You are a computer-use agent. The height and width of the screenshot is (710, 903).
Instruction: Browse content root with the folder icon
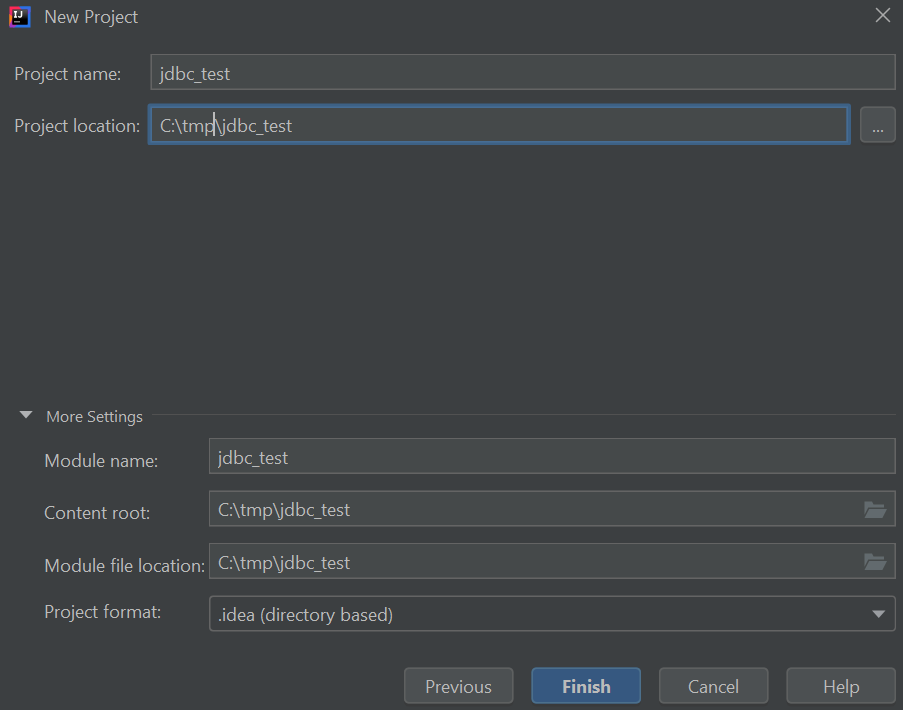point(875,510)
